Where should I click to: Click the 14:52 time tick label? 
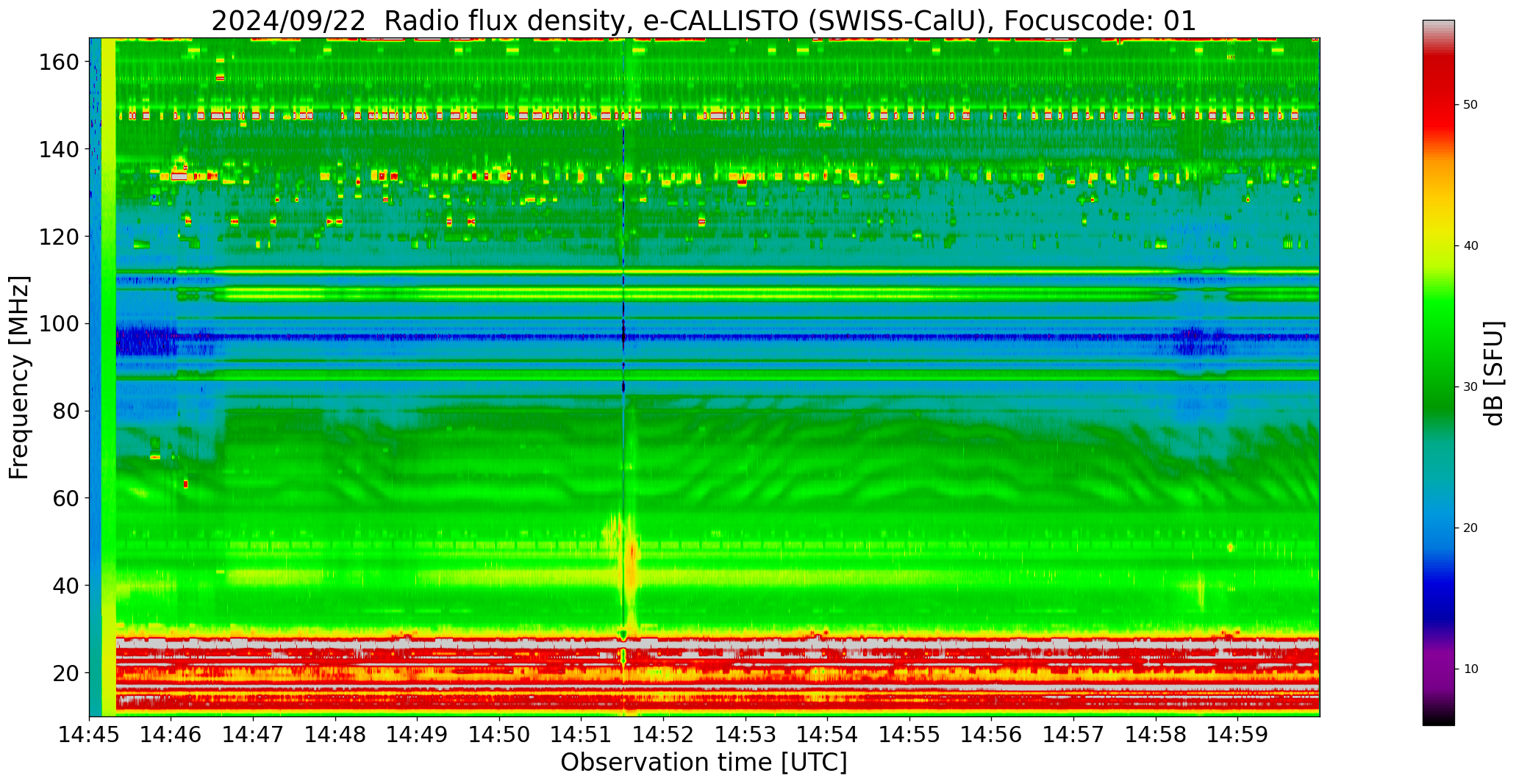coord(664,734)
